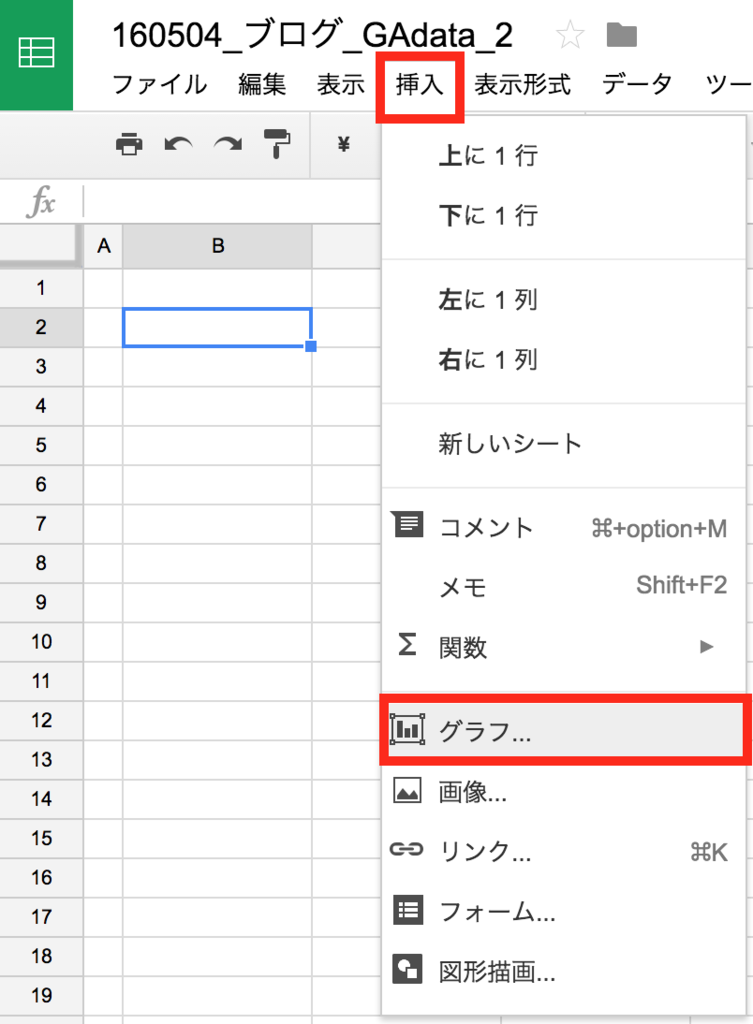Open the Google Sheets home icon
This screenshot has width=753, height=1024.
pyautogui.click(x=36, y=54)
